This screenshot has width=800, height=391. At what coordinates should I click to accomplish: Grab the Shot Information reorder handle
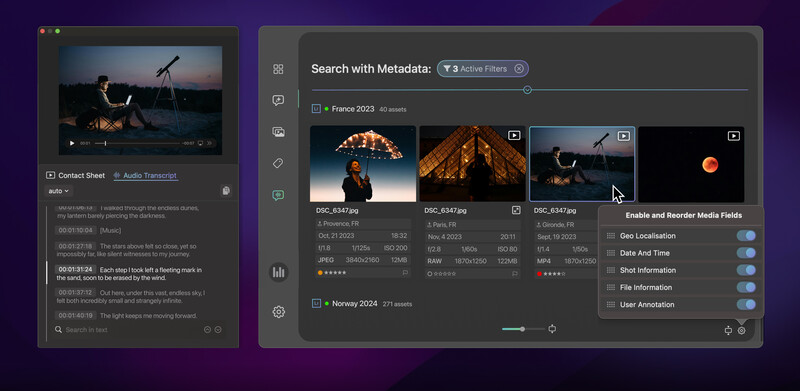point(611,270)
